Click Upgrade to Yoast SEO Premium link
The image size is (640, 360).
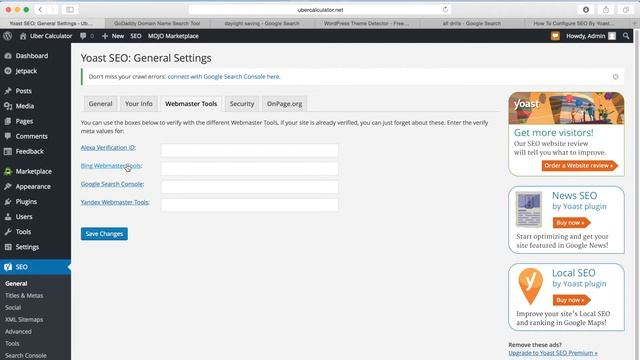click(x=553, y=353)
